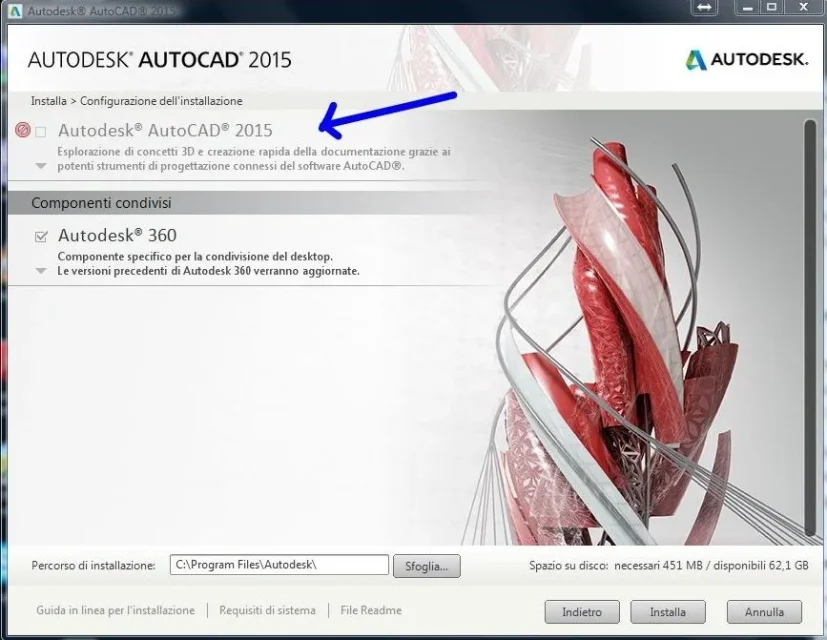Open the Requisiti di sistema link
Image resolution: width=827 pixels, height=640 pixels.
(267, 610)
